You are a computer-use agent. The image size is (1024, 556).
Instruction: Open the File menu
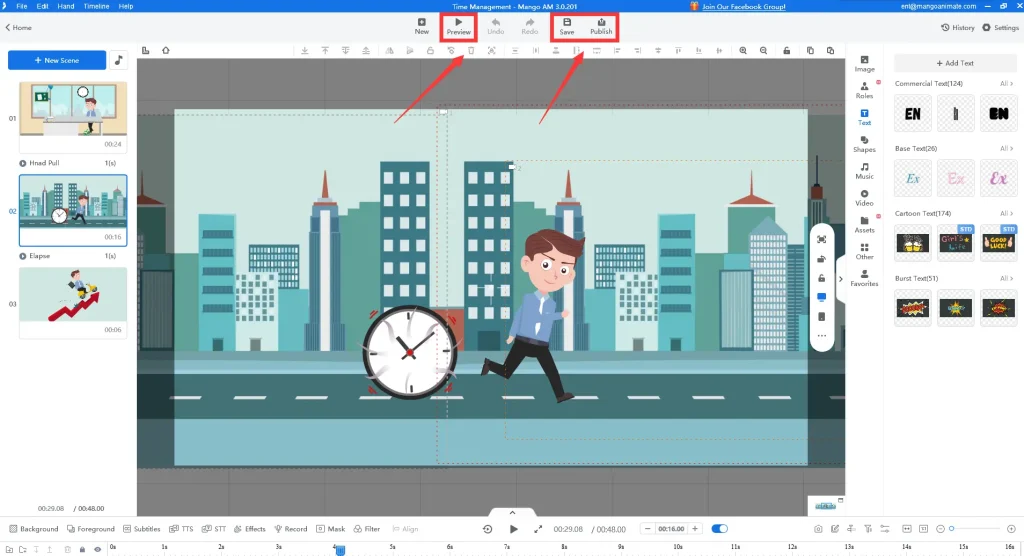tap(22, 6)
